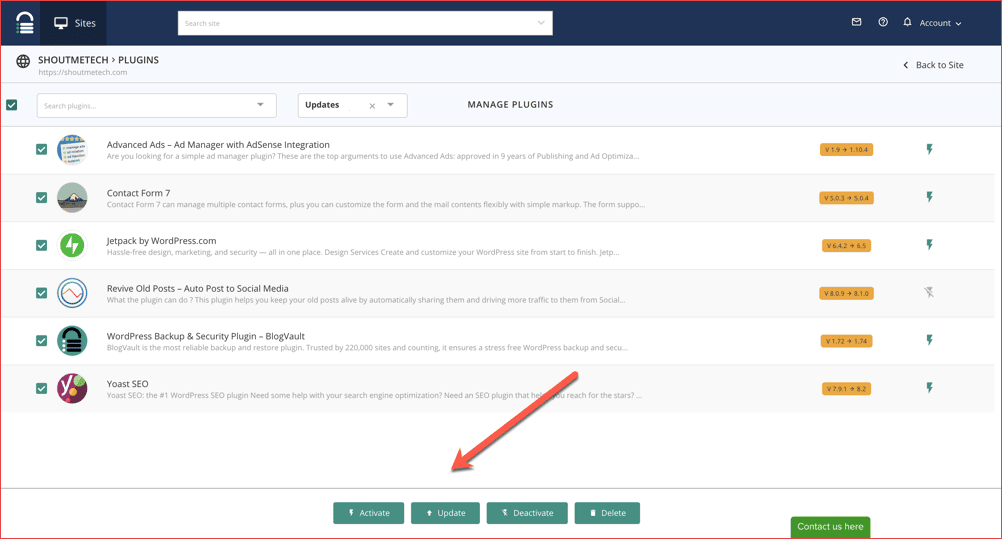Click the Revive Old Posts plugin icon
This screenshot has height=539, width=1002.
72,293
